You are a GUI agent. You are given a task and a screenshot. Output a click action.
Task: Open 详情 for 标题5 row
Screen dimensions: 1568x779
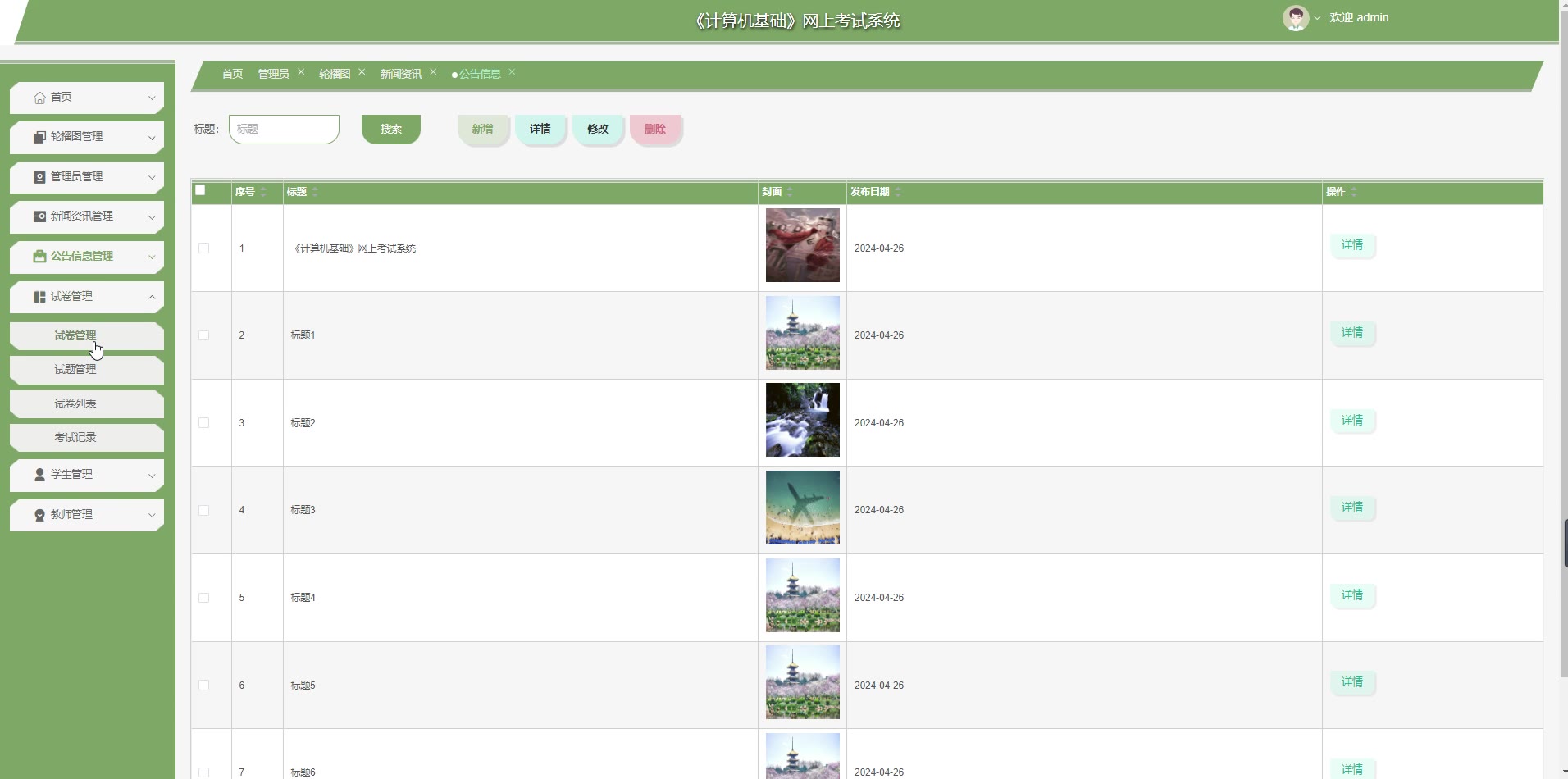click(1352, 682)
